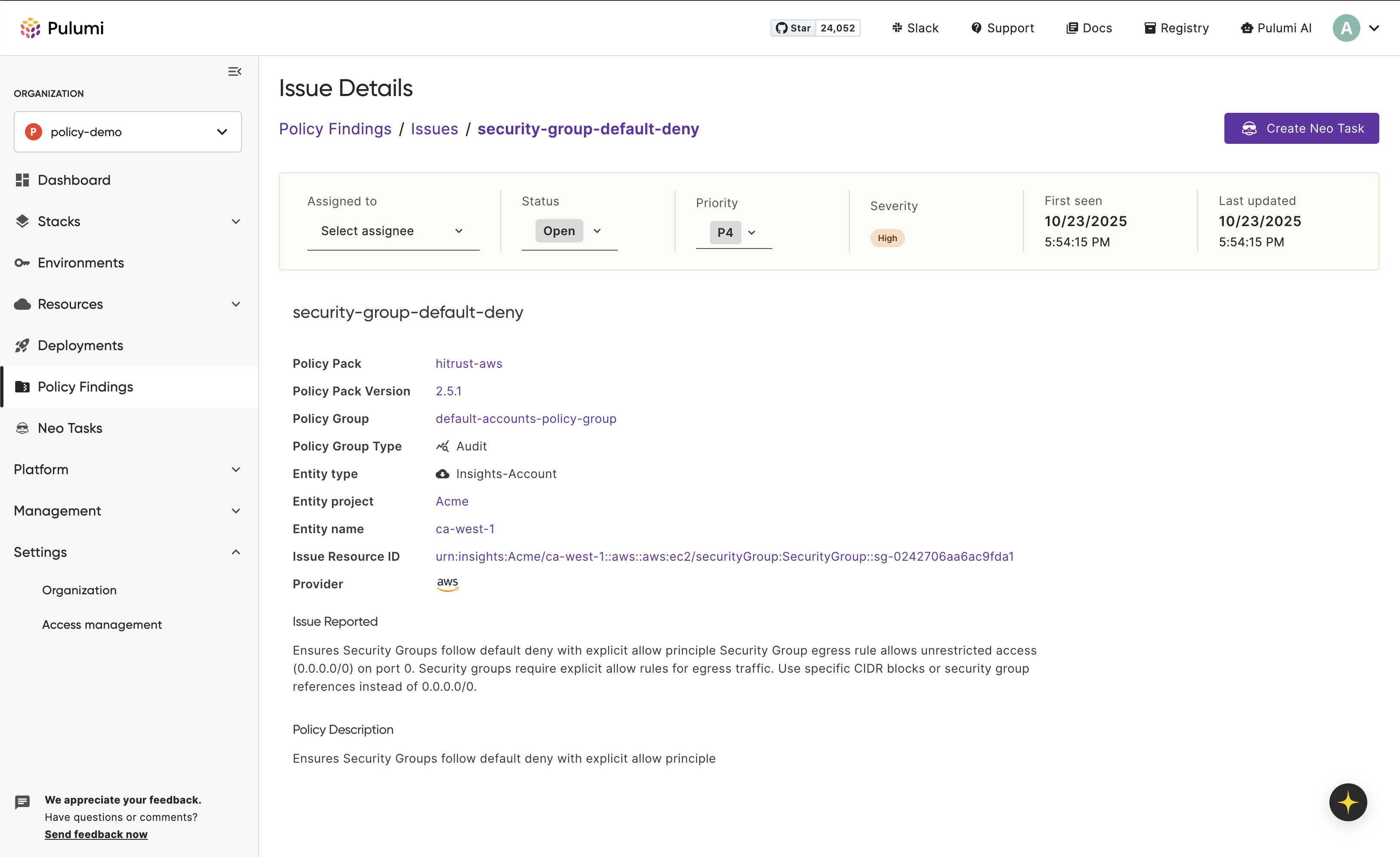This screenshot has height=857, width=1400.
Task: Open the Select assignee dropdown
Action: click(x=393, y=231)
